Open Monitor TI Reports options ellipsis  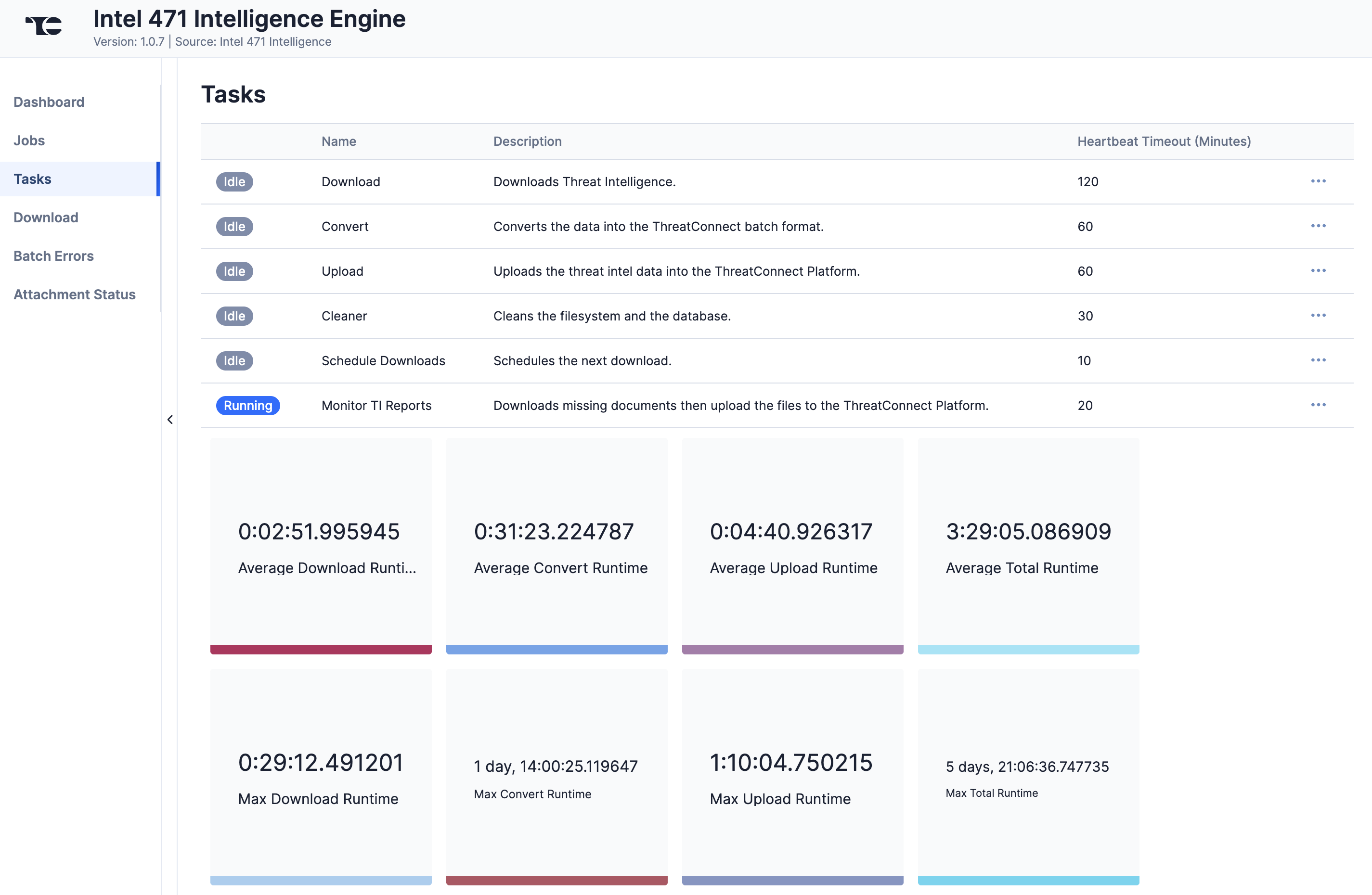(1318, 405)
